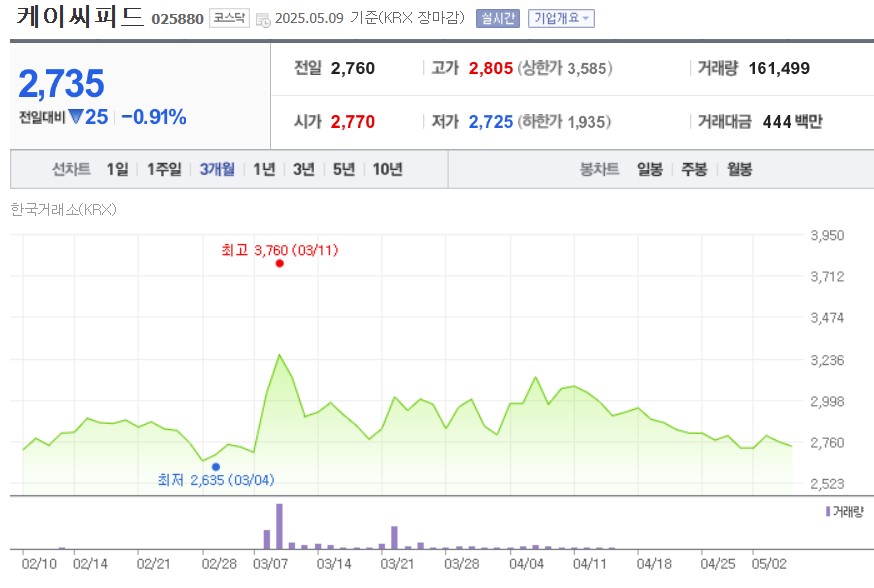
Task: Open the 기업개요 dropdown
Action: click(561, 18)
